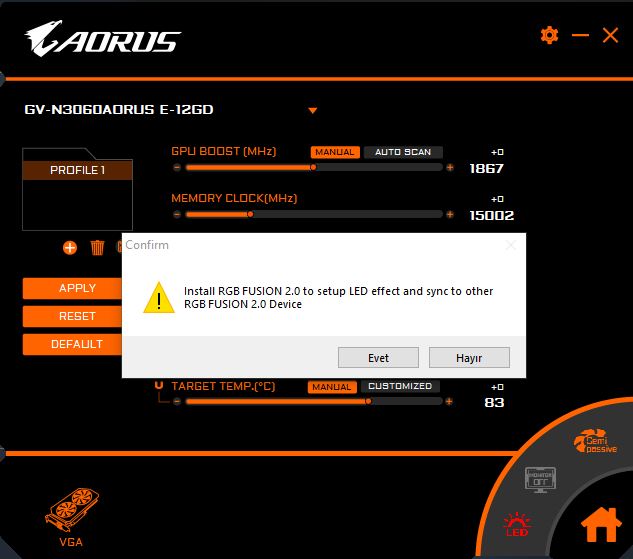This screenshot has width=633, height=559.
Task: Toggle the Semi passive fan icon
Action: [595, 442]
